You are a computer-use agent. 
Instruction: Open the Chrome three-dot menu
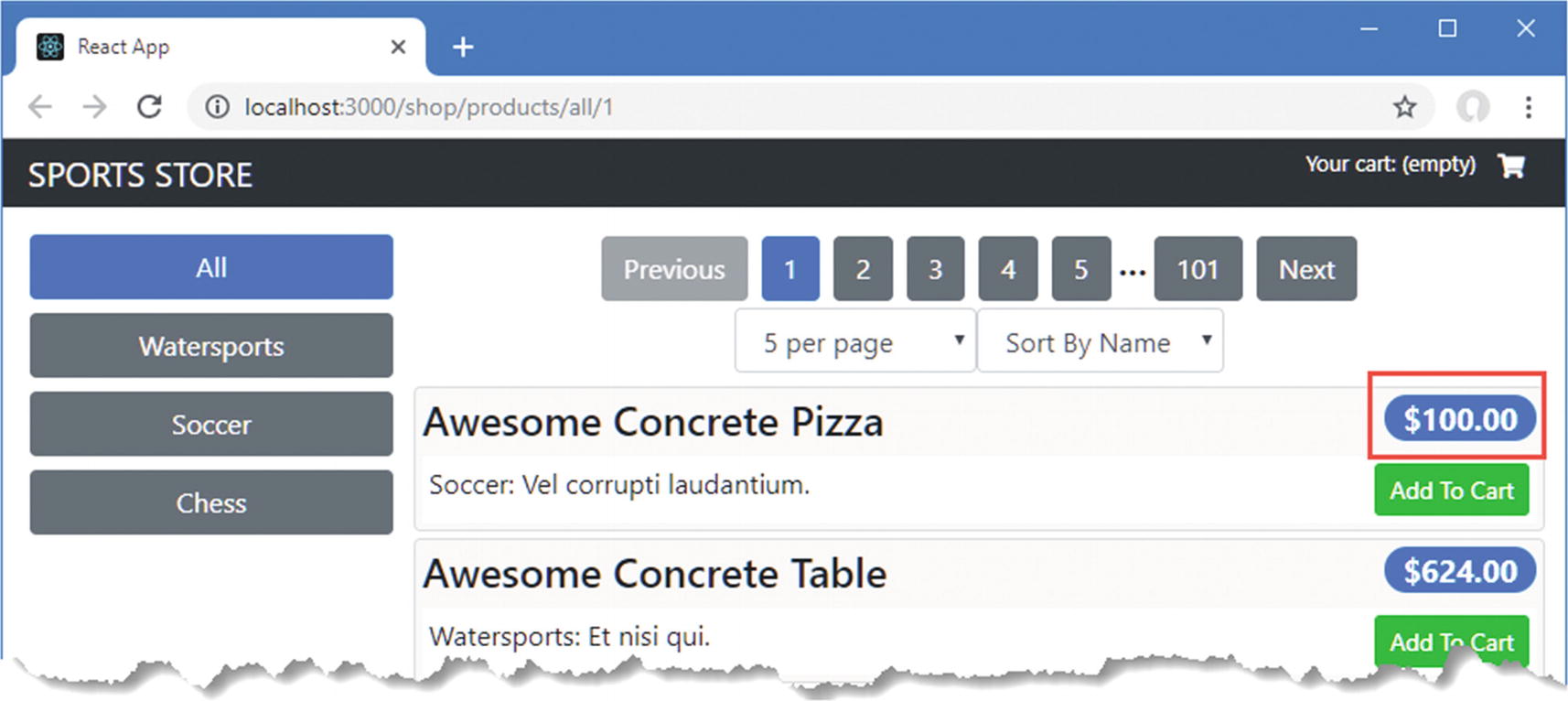tap(1528, 107)
